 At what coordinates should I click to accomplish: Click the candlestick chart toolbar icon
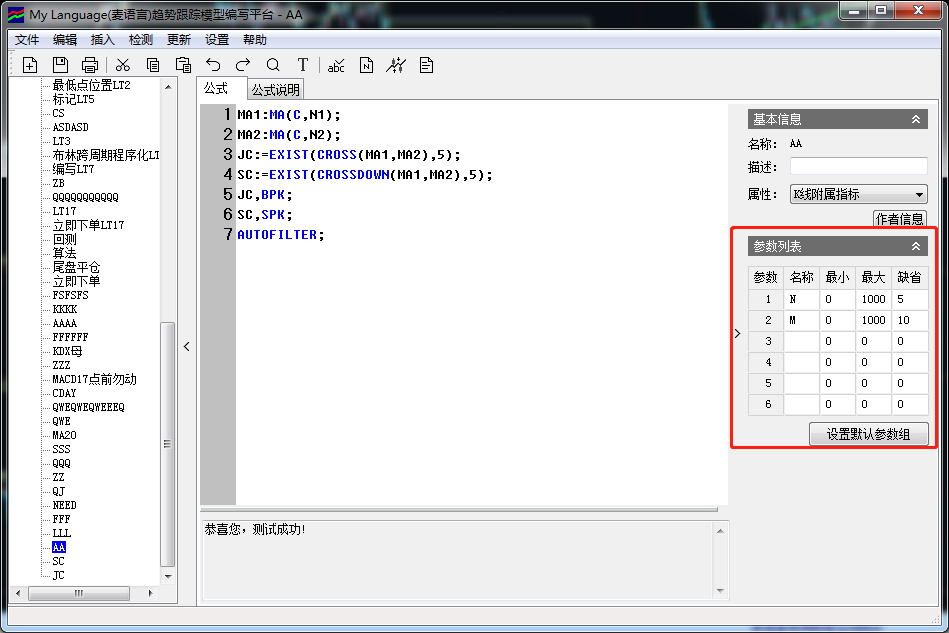(x=397, y=65)
